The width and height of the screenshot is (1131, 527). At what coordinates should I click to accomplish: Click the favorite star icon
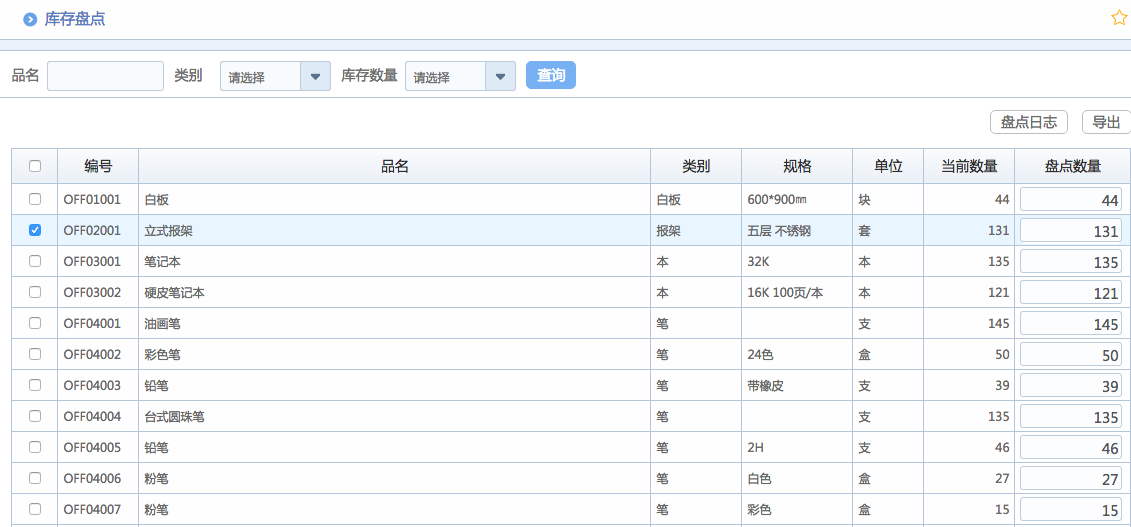pyautogui.click(x=1119, y=18)
